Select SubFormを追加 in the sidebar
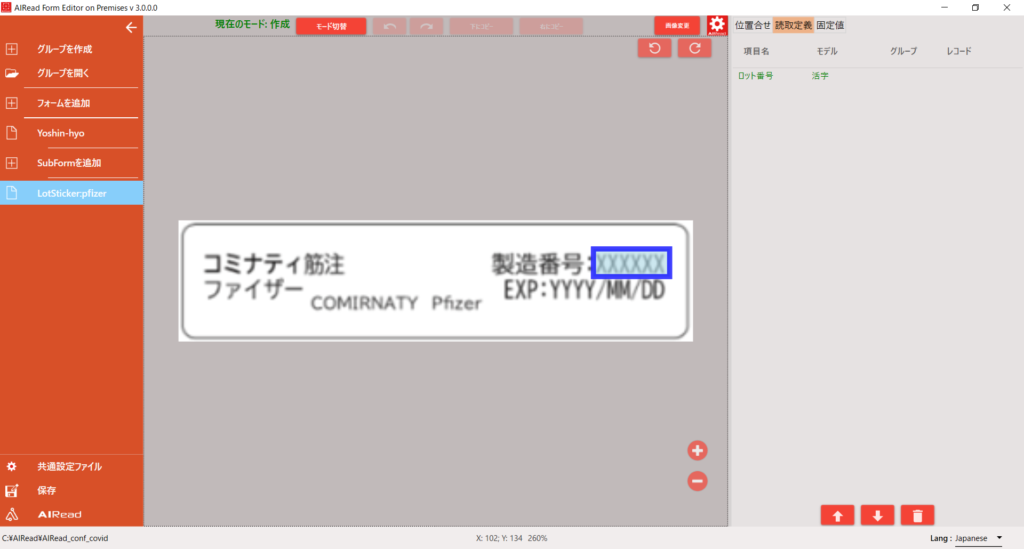The width and height of the screenshot is (1024, 549). (69, 163)
